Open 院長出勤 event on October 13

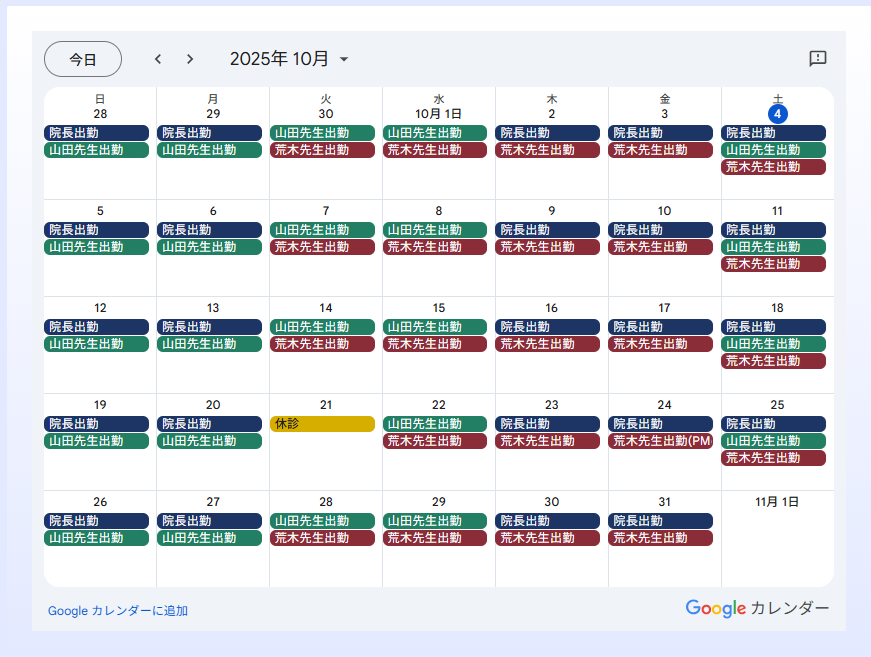coord(209,327)
